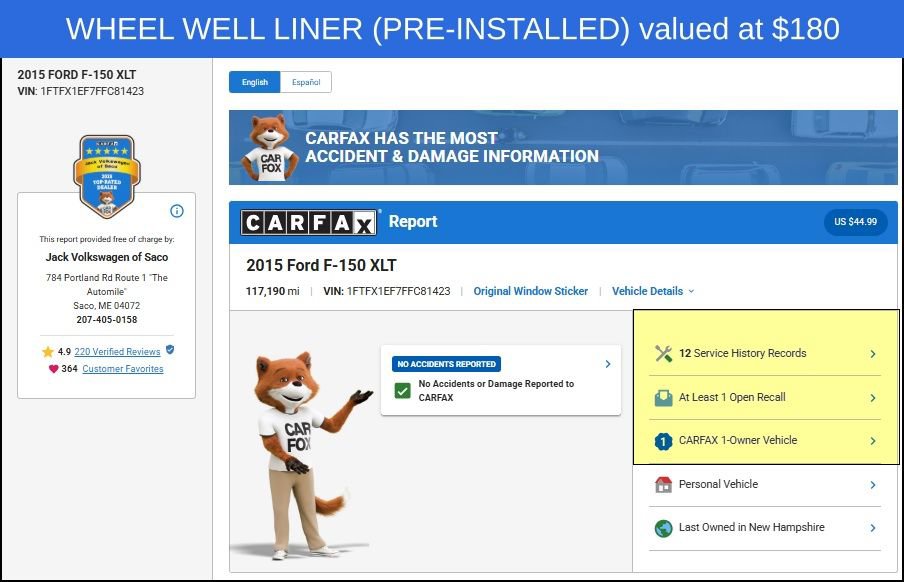This screenshot has width=904, height=582.
Task: Open chevron for At Least 1 Open Recall
Action: (873, 398)
